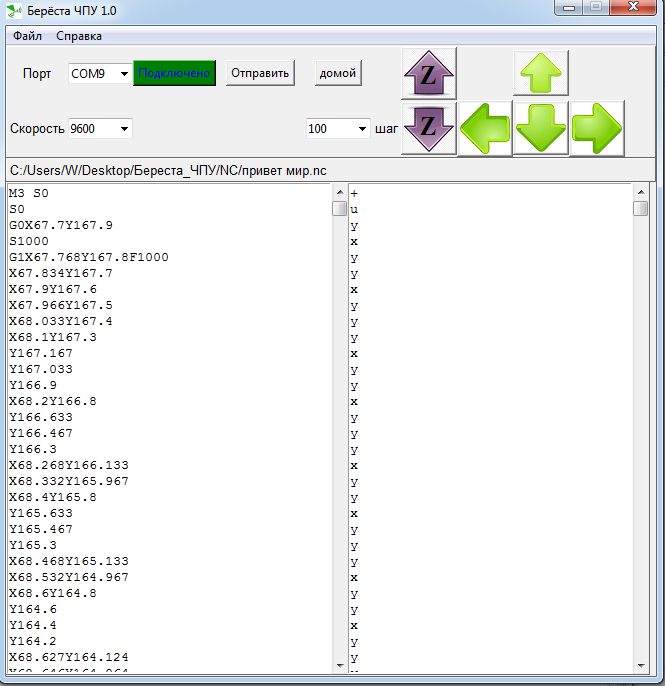Click the purple Z up arrow button
Screen dimensions: 665x686
pos(429,73)
